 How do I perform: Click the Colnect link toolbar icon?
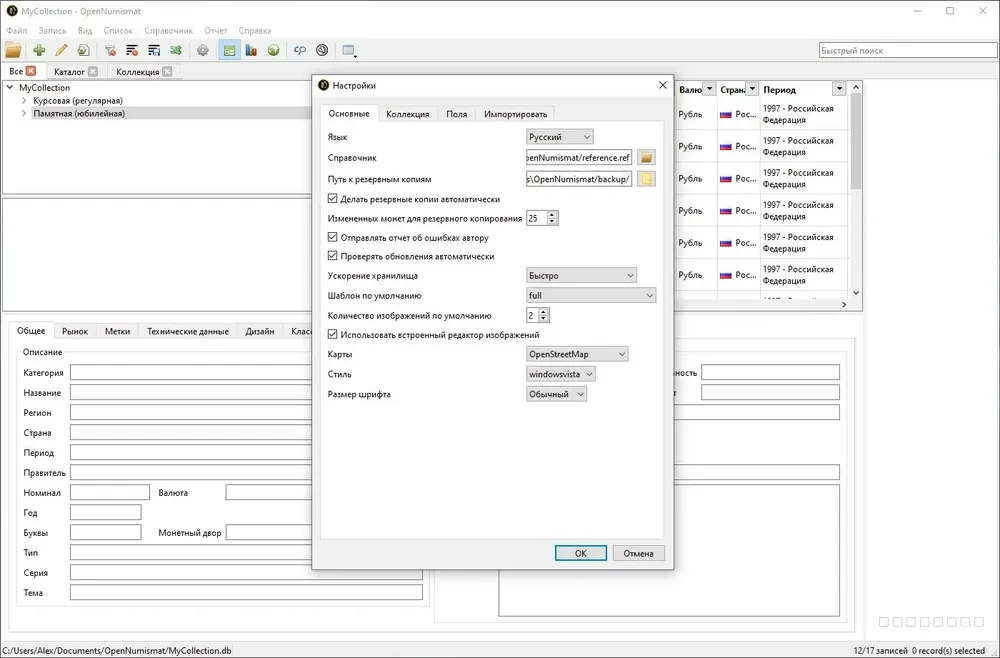(300, 50)
